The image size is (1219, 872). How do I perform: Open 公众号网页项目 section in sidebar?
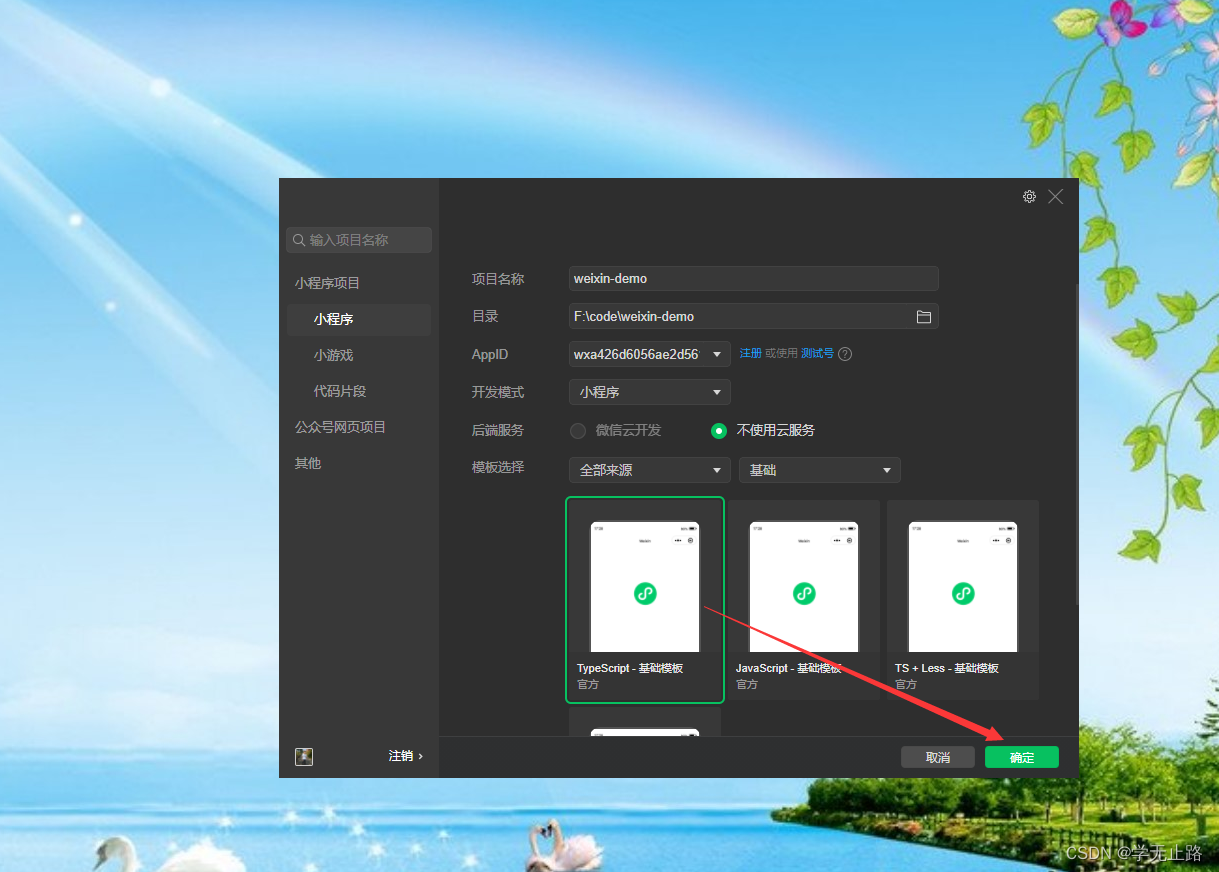[x=340, y=427]
